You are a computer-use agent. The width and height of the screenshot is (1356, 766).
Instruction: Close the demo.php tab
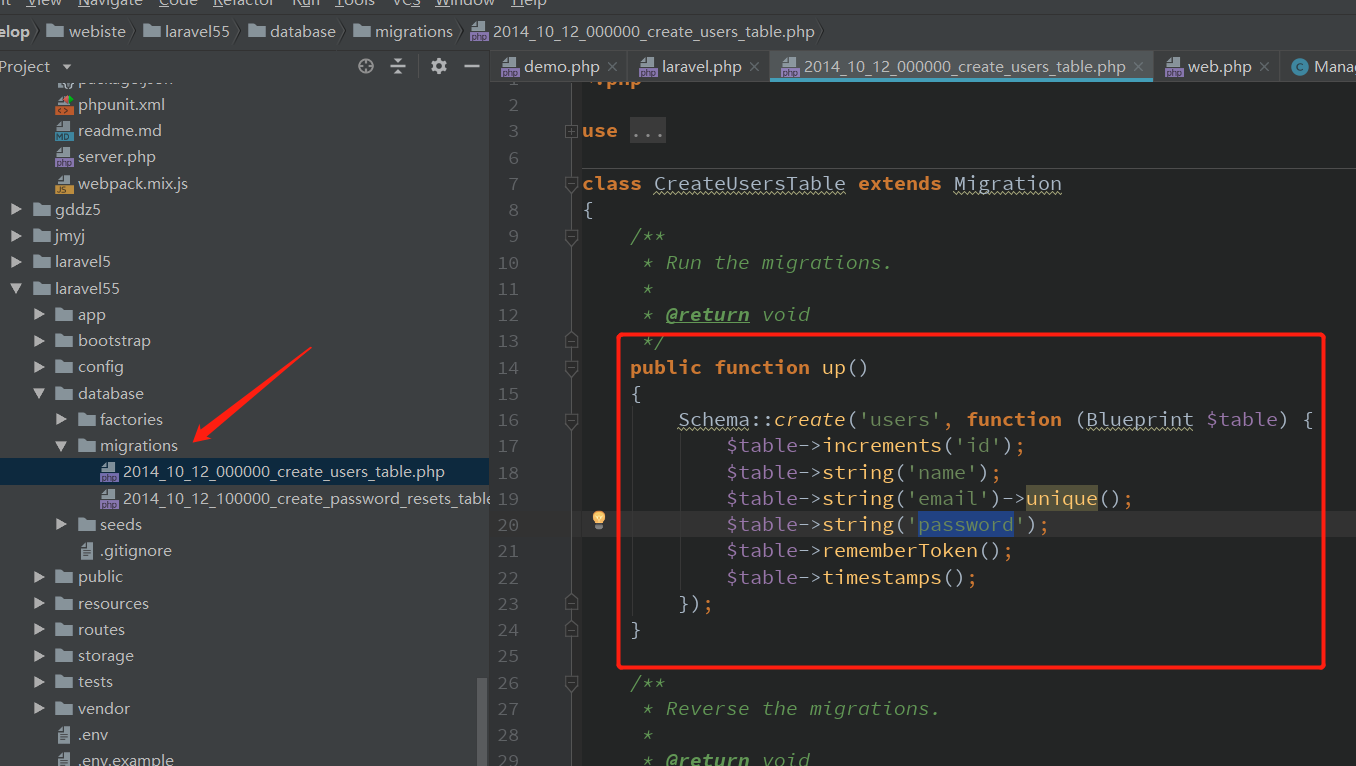(614, 67)
